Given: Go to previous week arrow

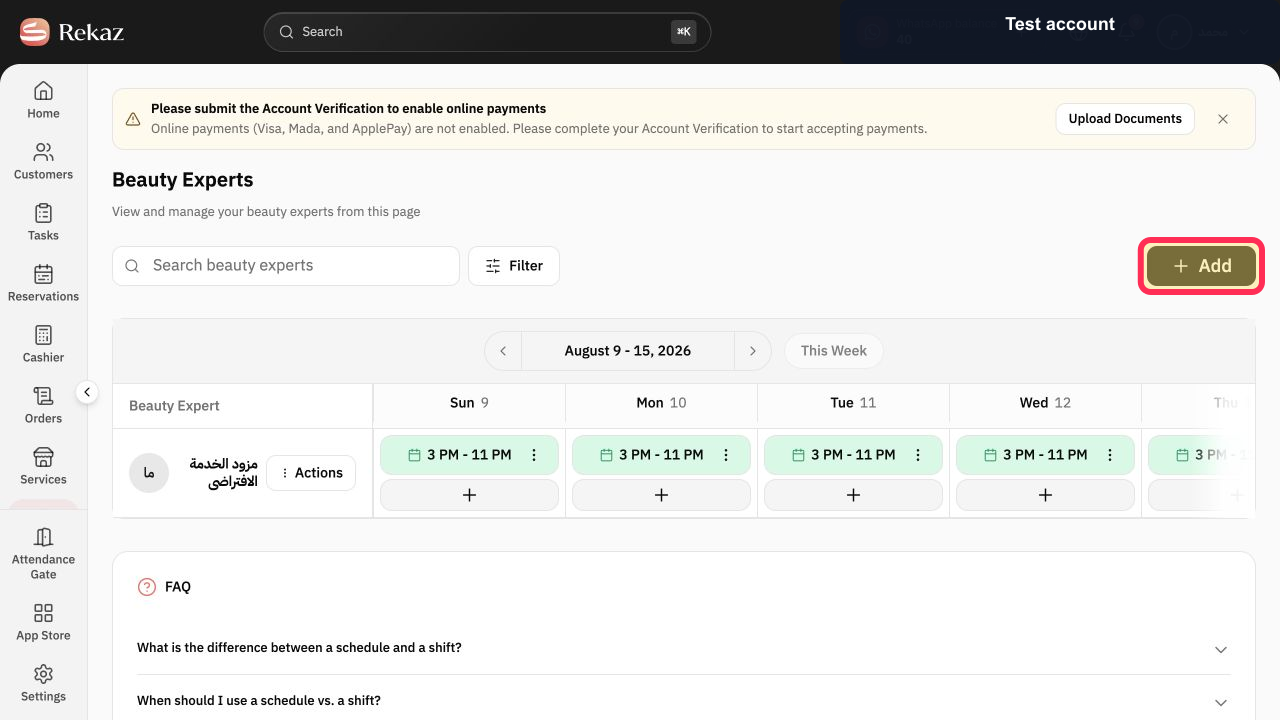Looking at the screenshot, I should (503, 351).
